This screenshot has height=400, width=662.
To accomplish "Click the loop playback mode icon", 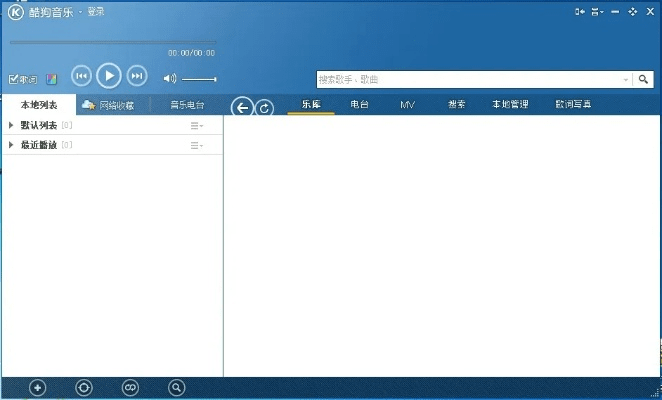I will (x=130, y=388).
